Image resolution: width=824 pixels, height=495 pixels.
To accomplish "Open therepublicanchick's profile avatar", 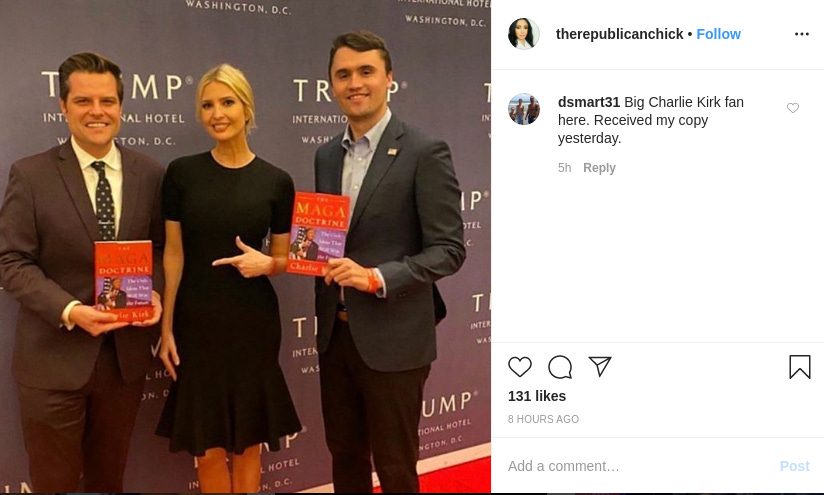I will click(x=523, y=34).
